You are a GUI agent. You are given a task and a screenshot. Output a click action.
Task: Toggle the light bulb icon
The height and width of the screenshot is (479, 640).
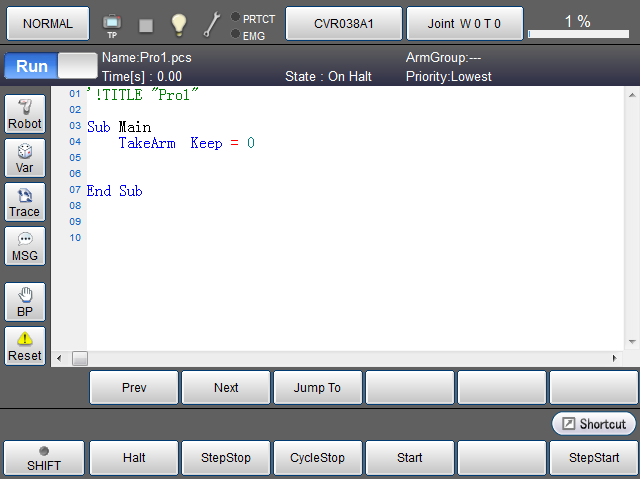pos(178,23)
